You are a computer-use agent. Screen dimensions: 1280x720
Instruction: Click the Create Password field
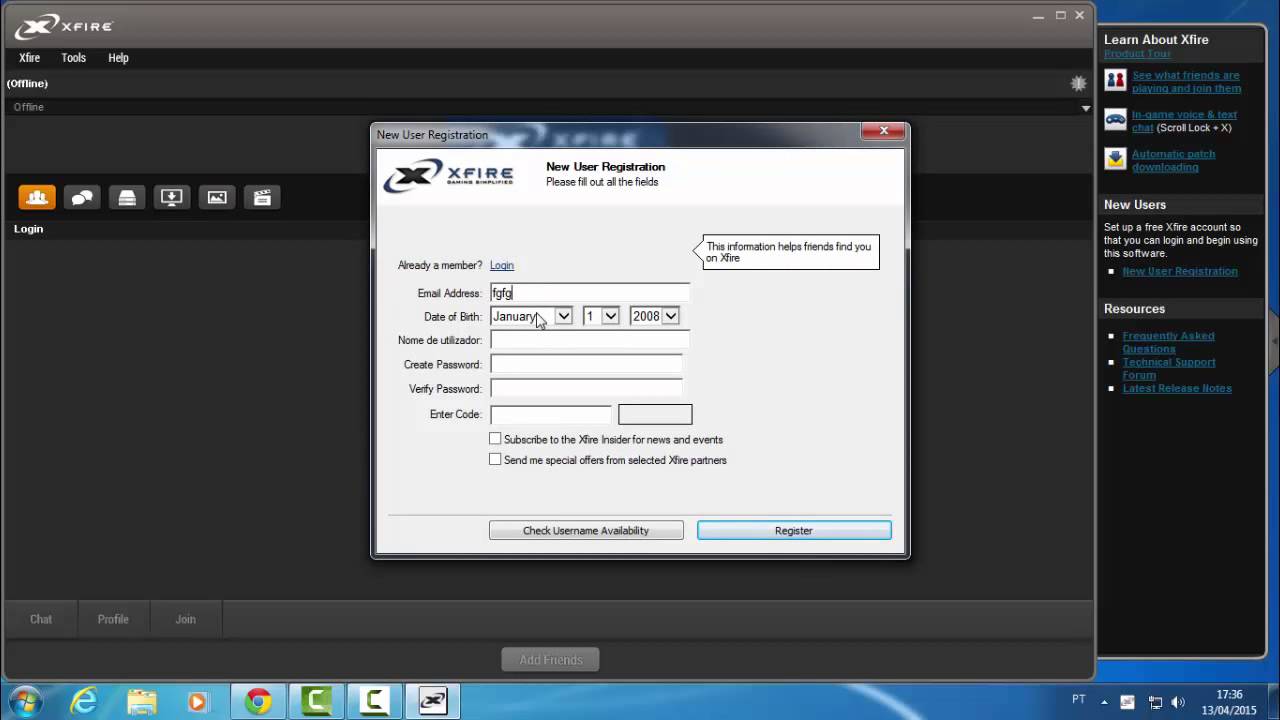pyautogui.click(x=586, y=364)
